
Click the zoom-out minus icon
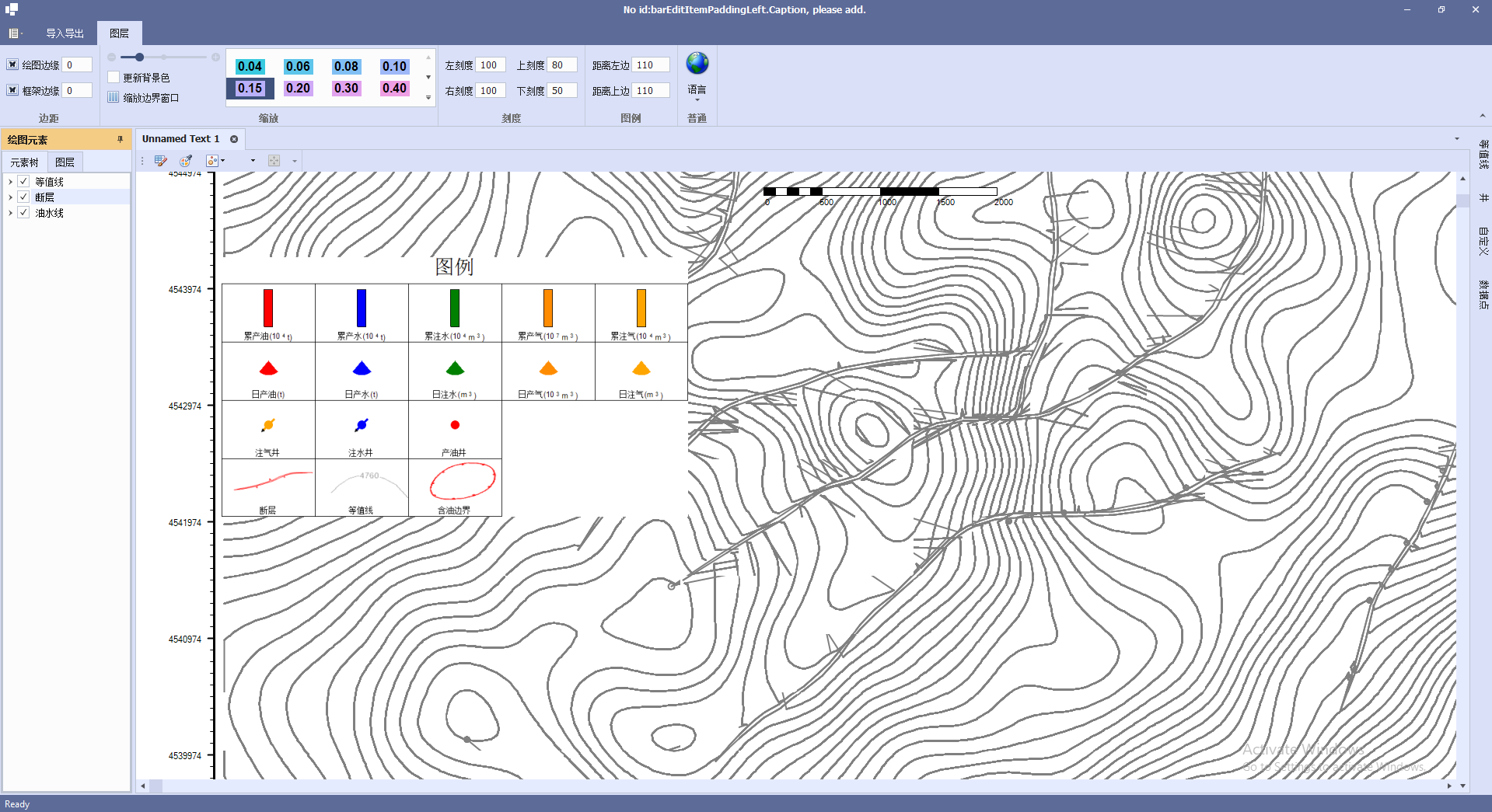point(111,57)
